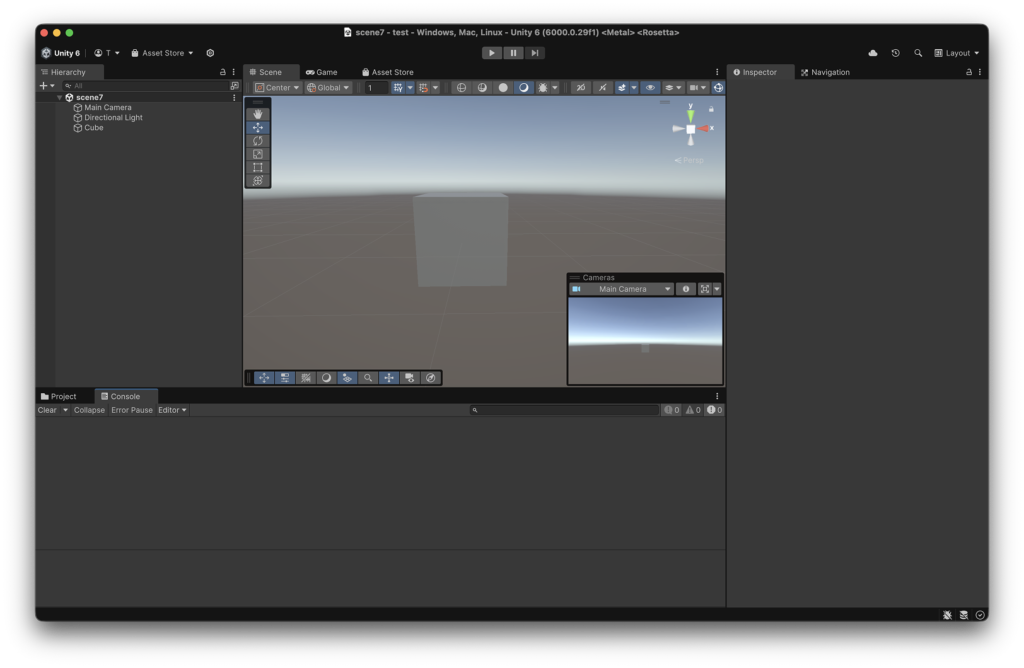Toggle Collapse in Console
1024x668 pixels.
point(89,410)
